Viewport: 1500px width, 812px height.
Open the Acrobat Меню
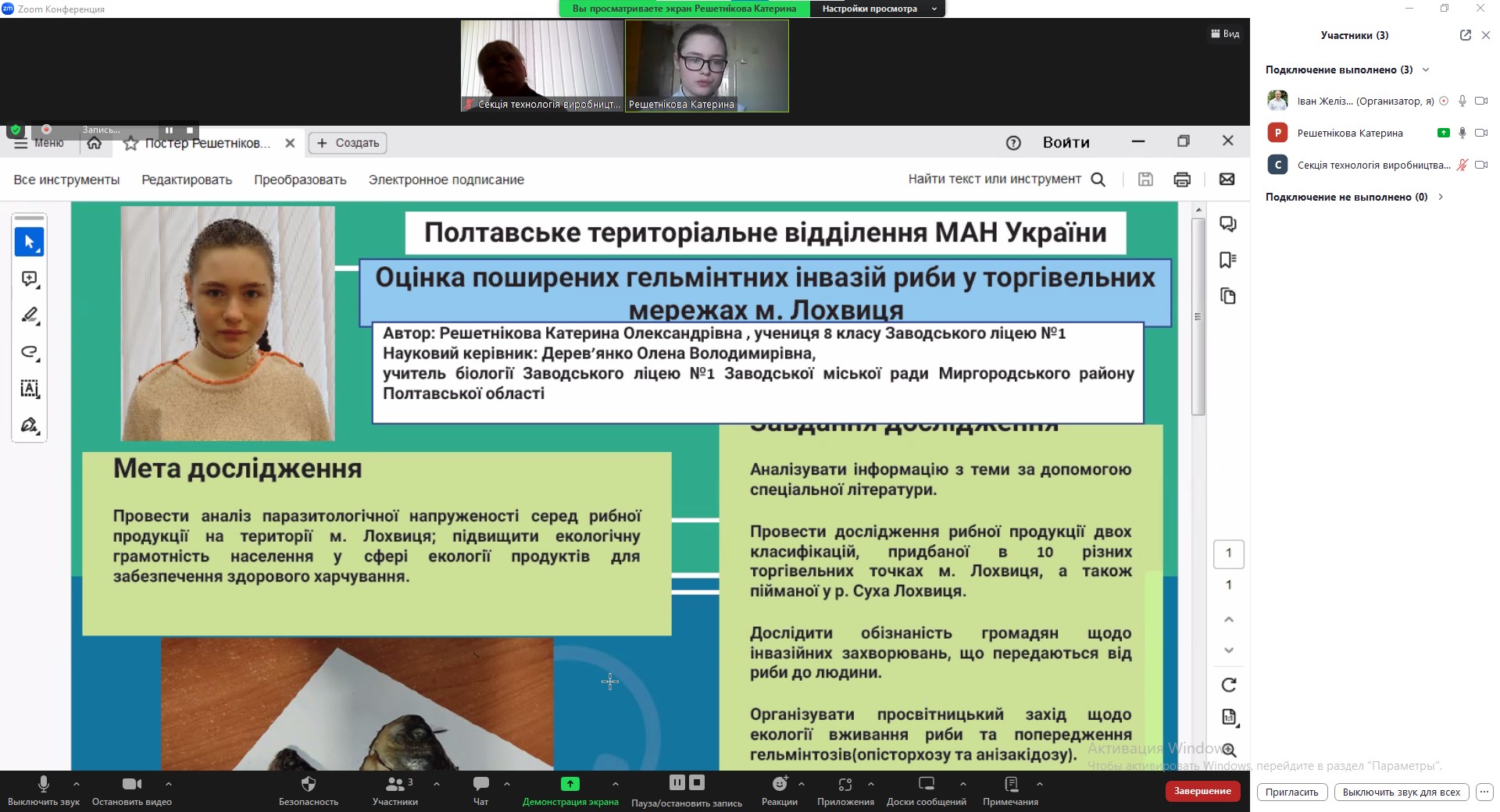(x=39, y=144)
